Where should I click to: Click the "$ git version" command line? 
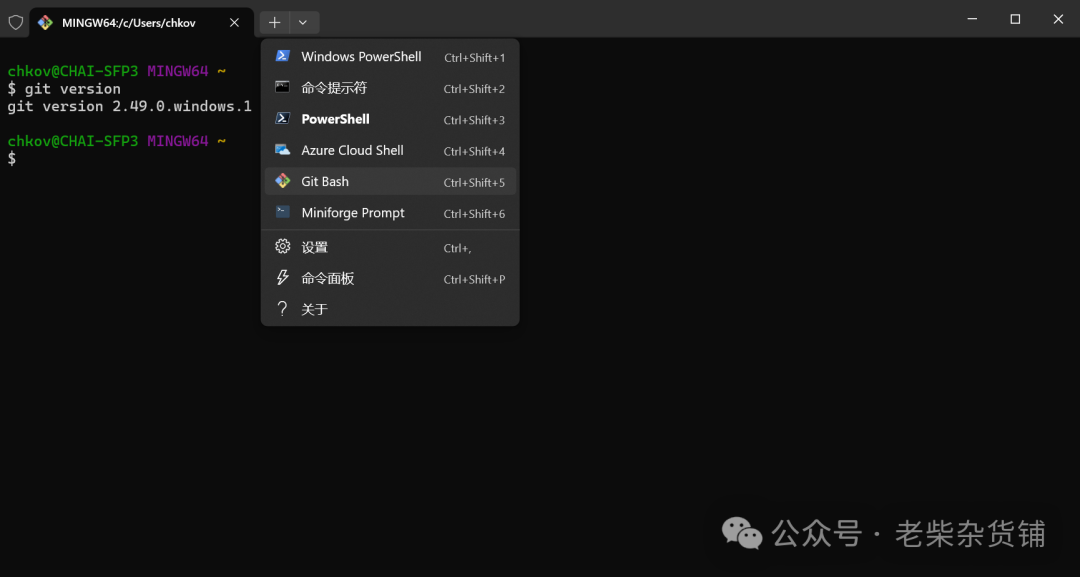pos(64,89)
